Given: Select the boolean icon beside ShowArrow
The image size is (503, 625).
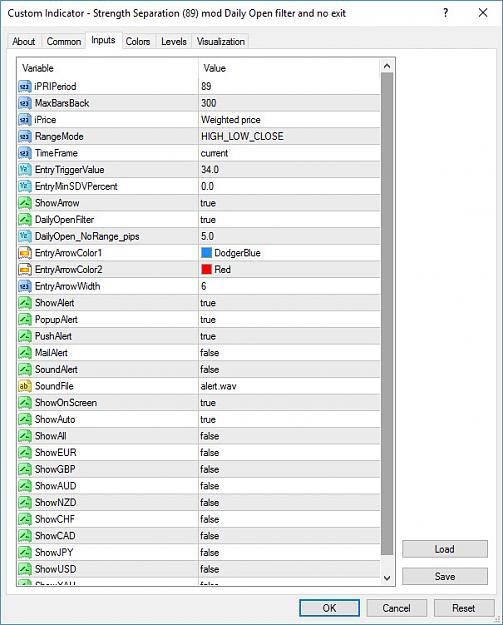Looking at the screenshot, I should [25, 203].
